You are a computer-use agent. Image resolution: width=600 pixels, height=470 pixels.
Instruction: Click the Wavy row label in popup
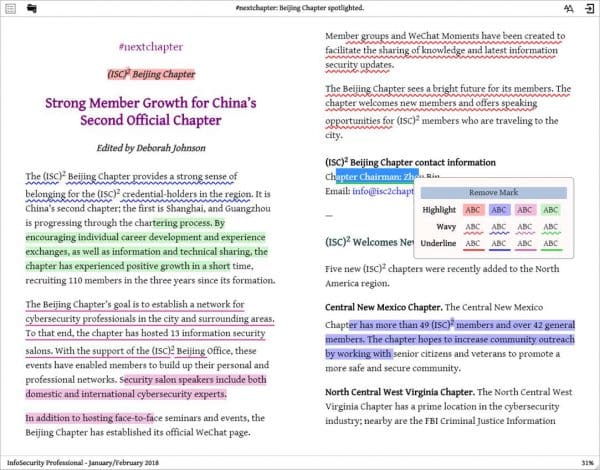click(x=446, y=227)
